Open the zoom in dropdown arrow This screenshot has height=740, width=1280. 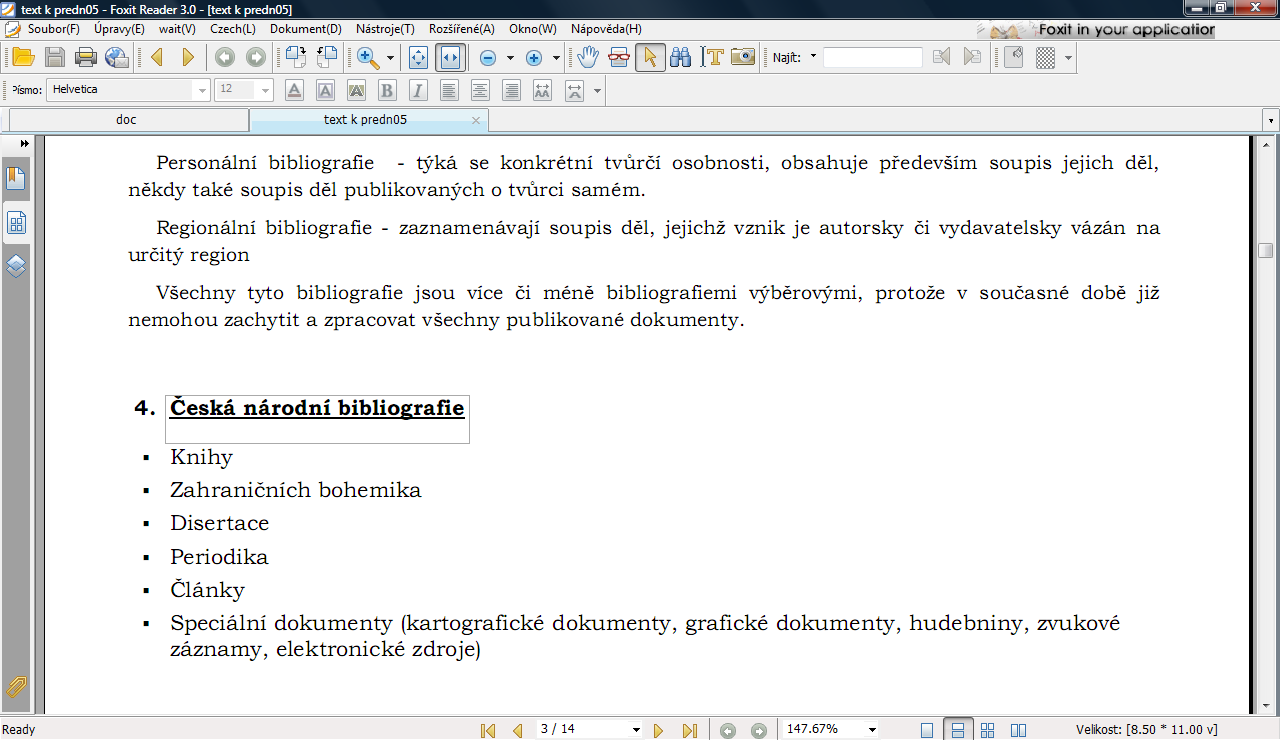coord(556,58)
